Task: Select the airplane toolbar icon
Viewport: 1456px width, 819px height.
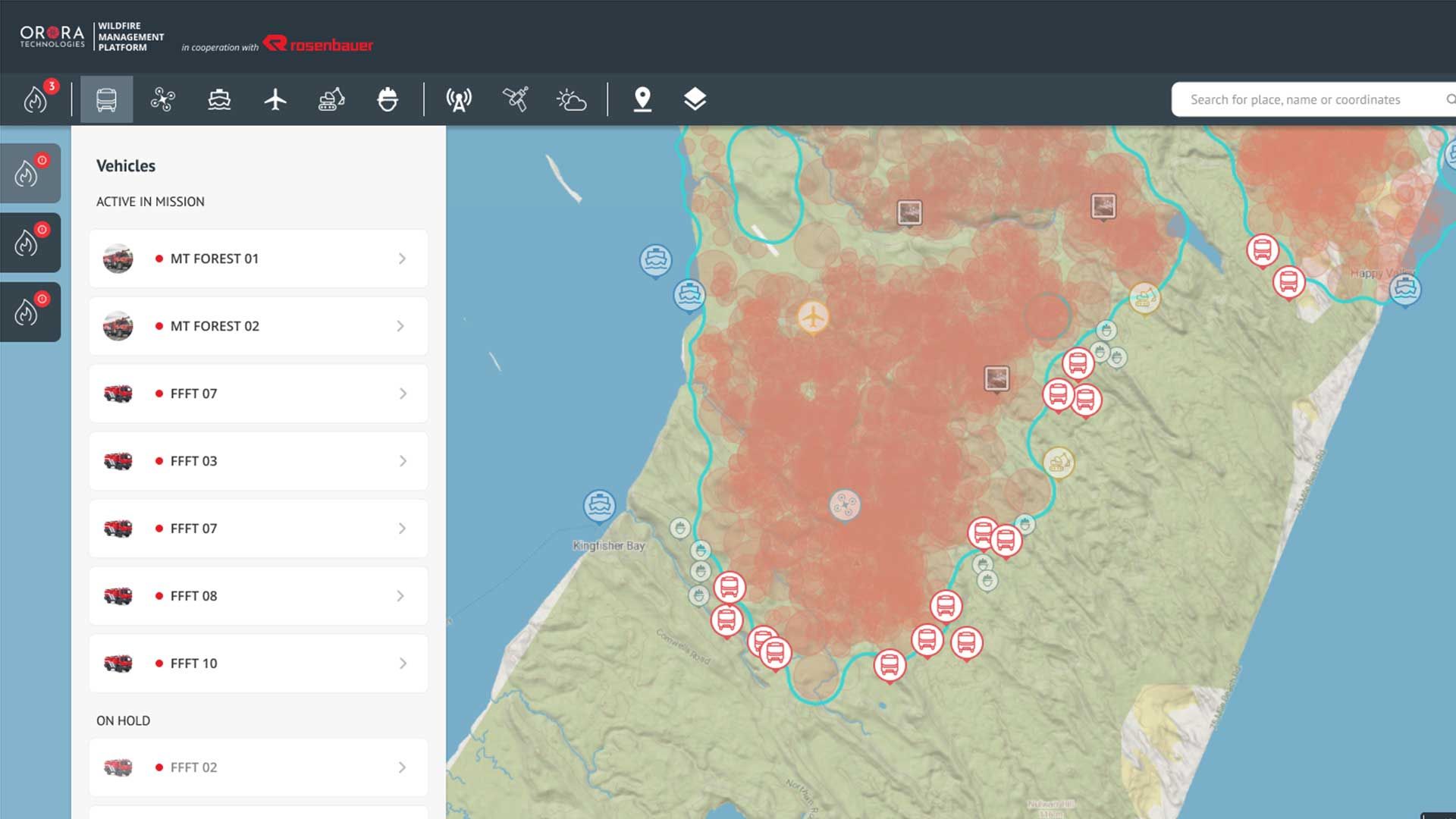Action: (275, 99)
